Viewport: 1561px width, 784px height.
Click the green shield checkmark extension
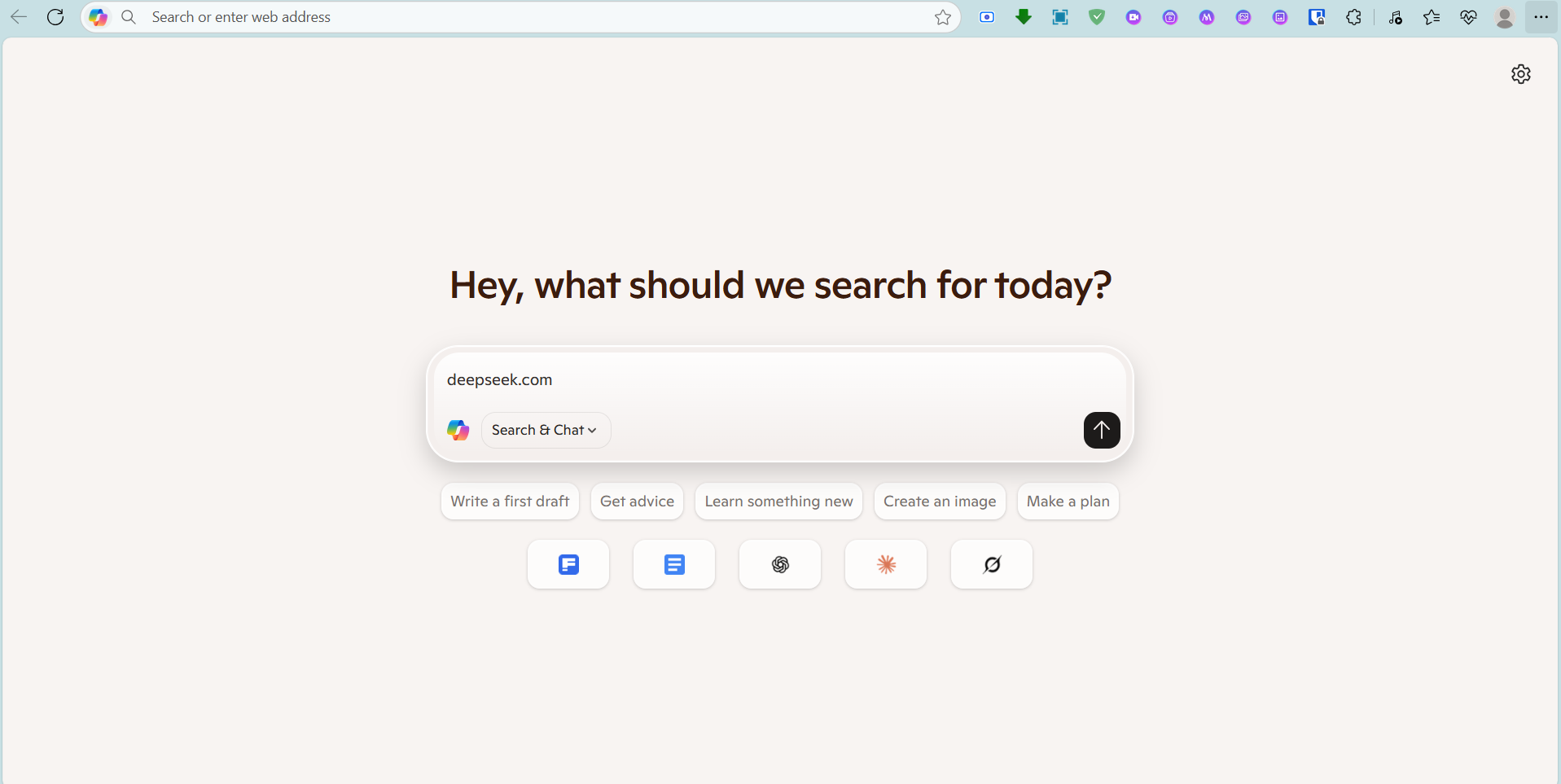point(1097,17)
